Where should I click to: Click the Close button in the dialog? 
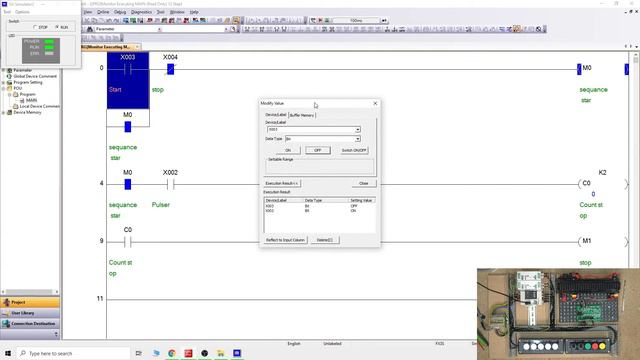pyautogui.click(x=364, y=183)
